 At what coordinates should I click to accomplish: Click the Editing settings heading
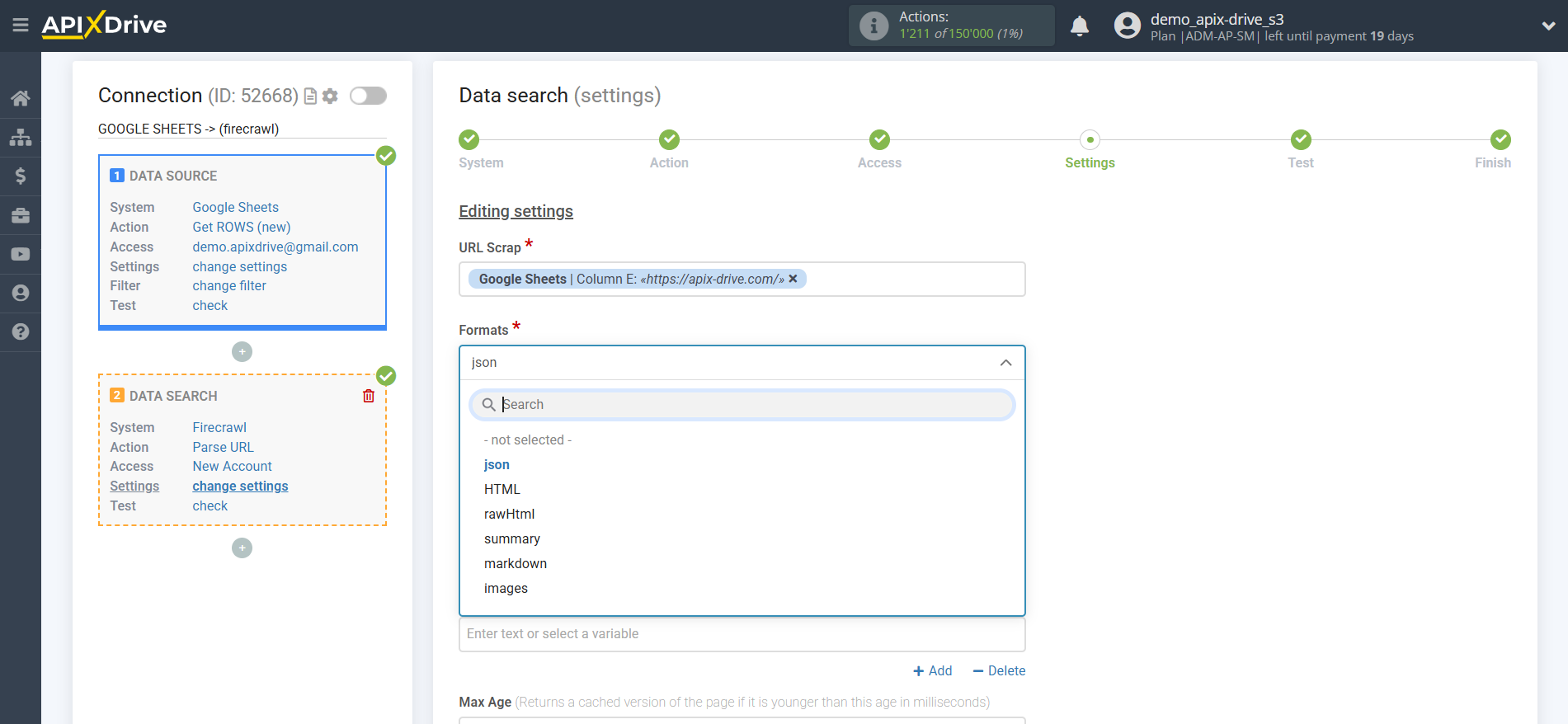point(516,212)
